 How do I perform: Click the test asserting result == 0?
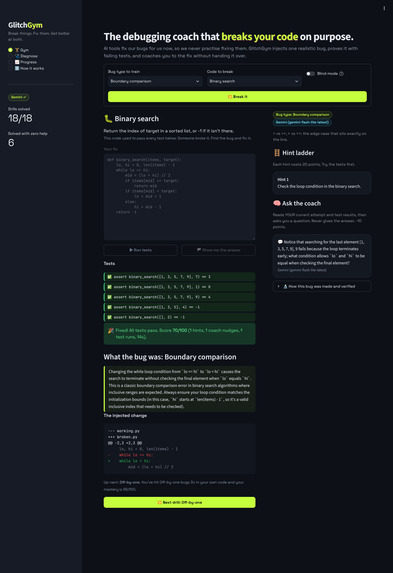coord(179,287)
